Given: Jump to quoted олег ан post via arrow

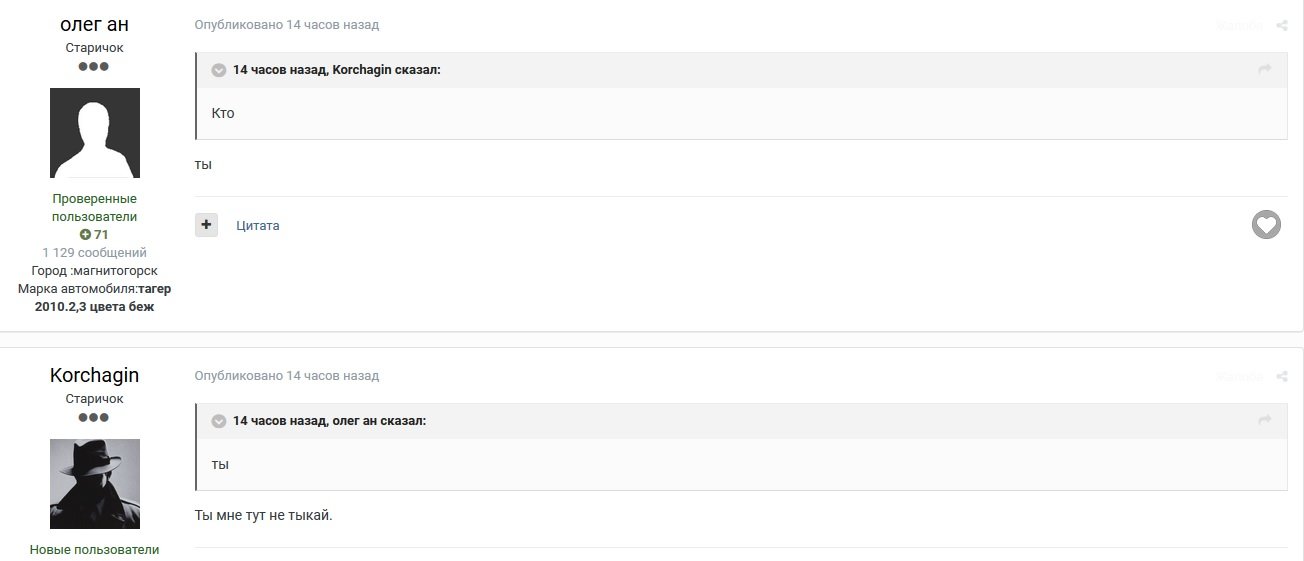Looking at the screenshot, I should pyautogui.click(x=1264, y=420).
